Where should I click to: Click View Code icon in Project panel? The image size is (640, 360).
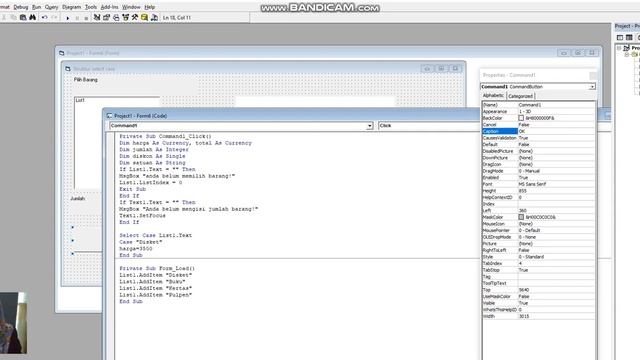pos(620,37)
